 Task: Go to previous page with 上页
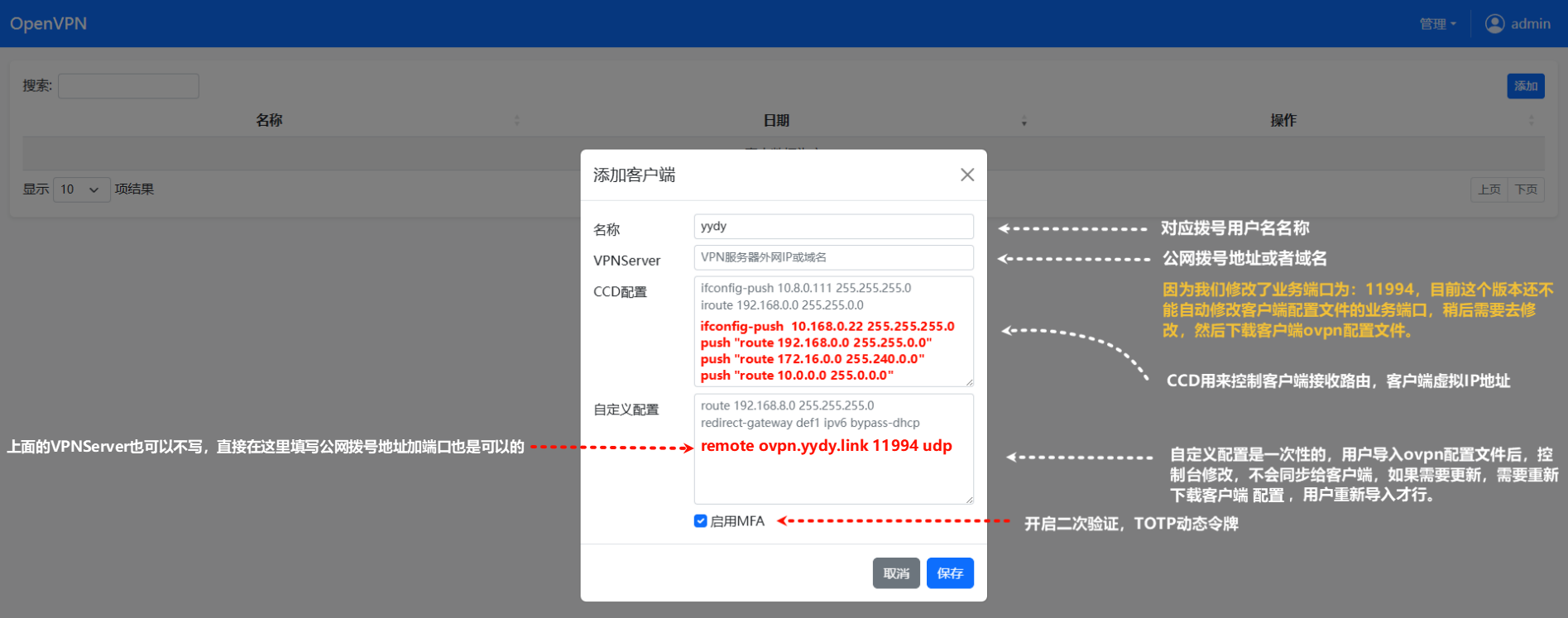(x=1489, y=189)
